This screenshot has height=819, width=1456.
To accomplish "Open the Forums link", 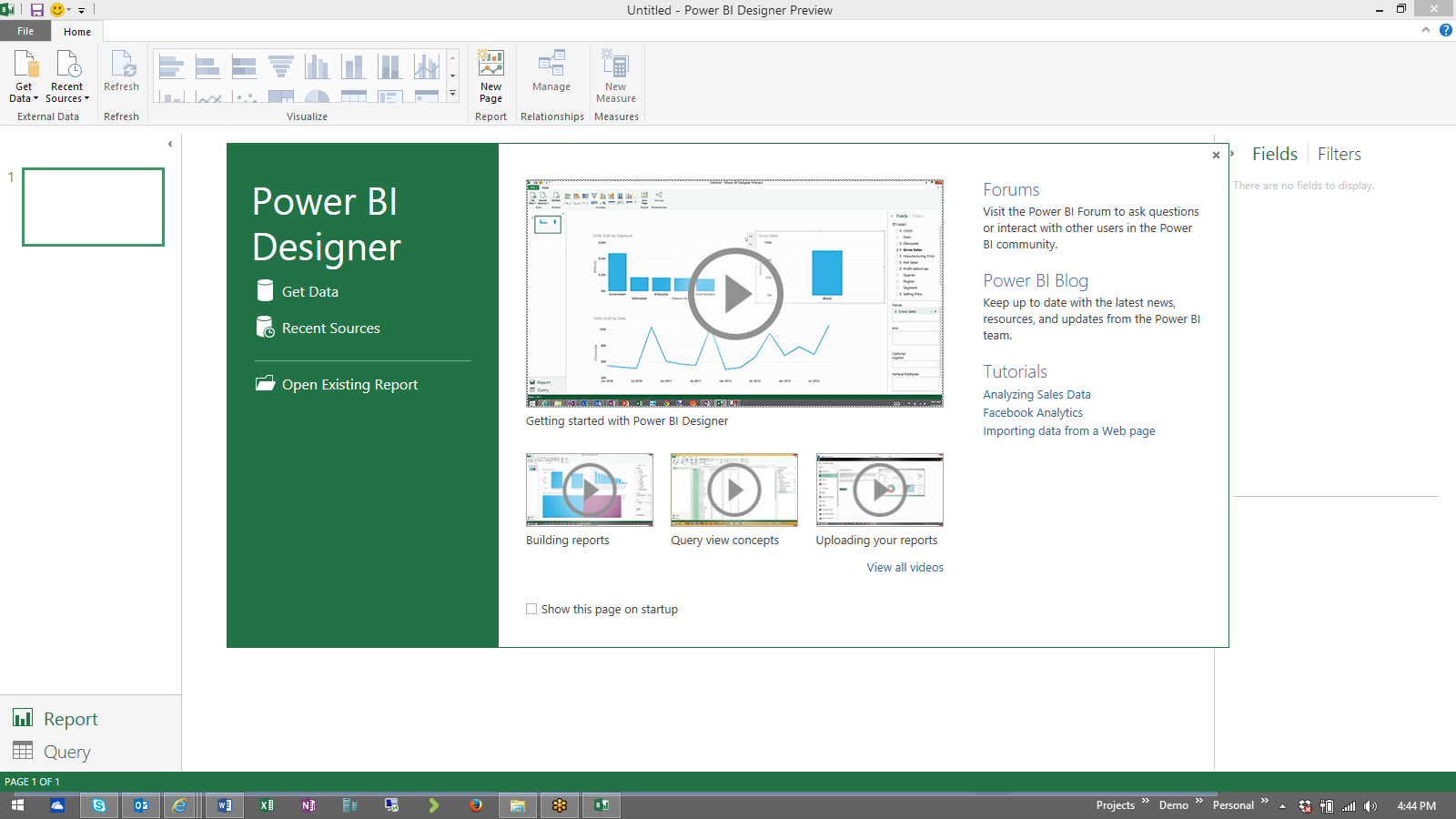I will point(1011,189).
